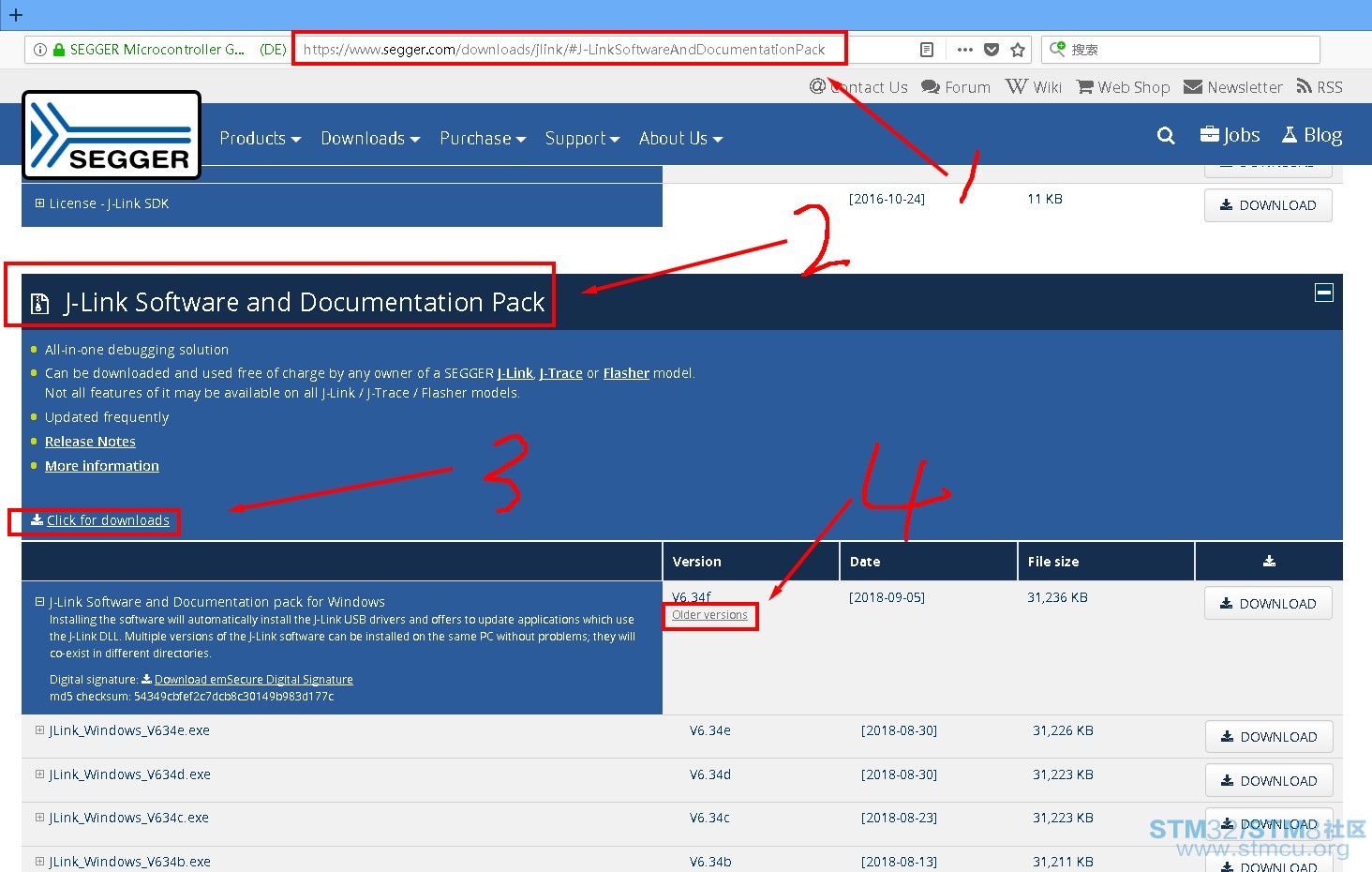
Task: Open the About Us dropdown menu
Action: tap(680, 138)
